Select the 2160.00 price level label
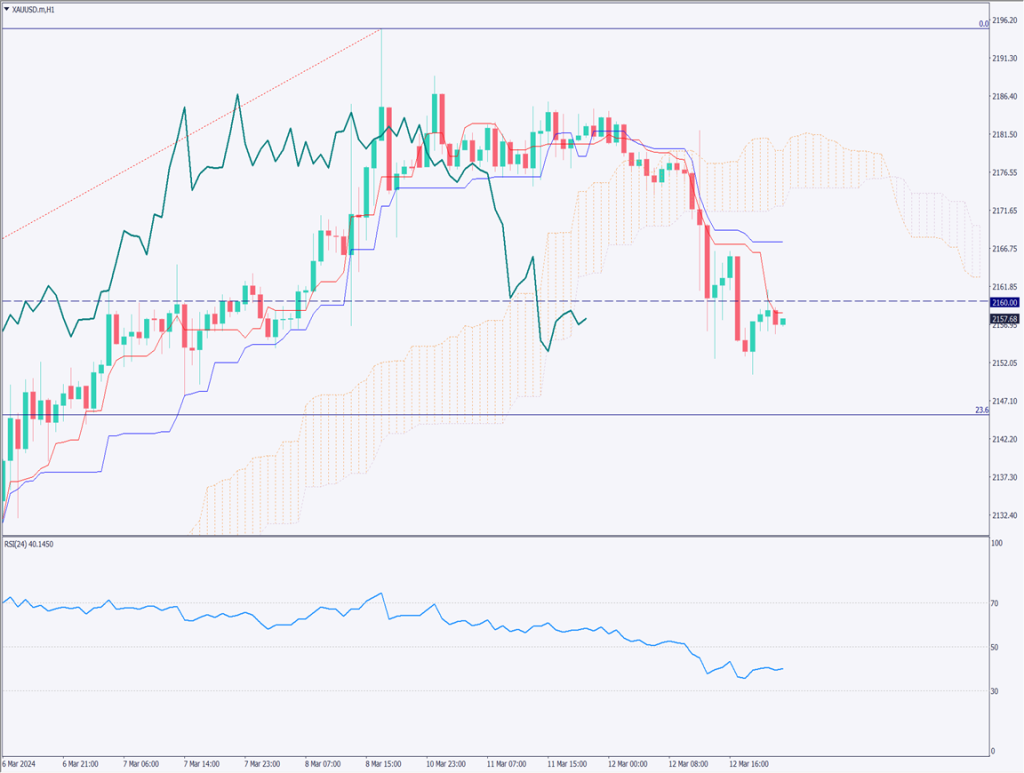 click(x=1004, y=302)
